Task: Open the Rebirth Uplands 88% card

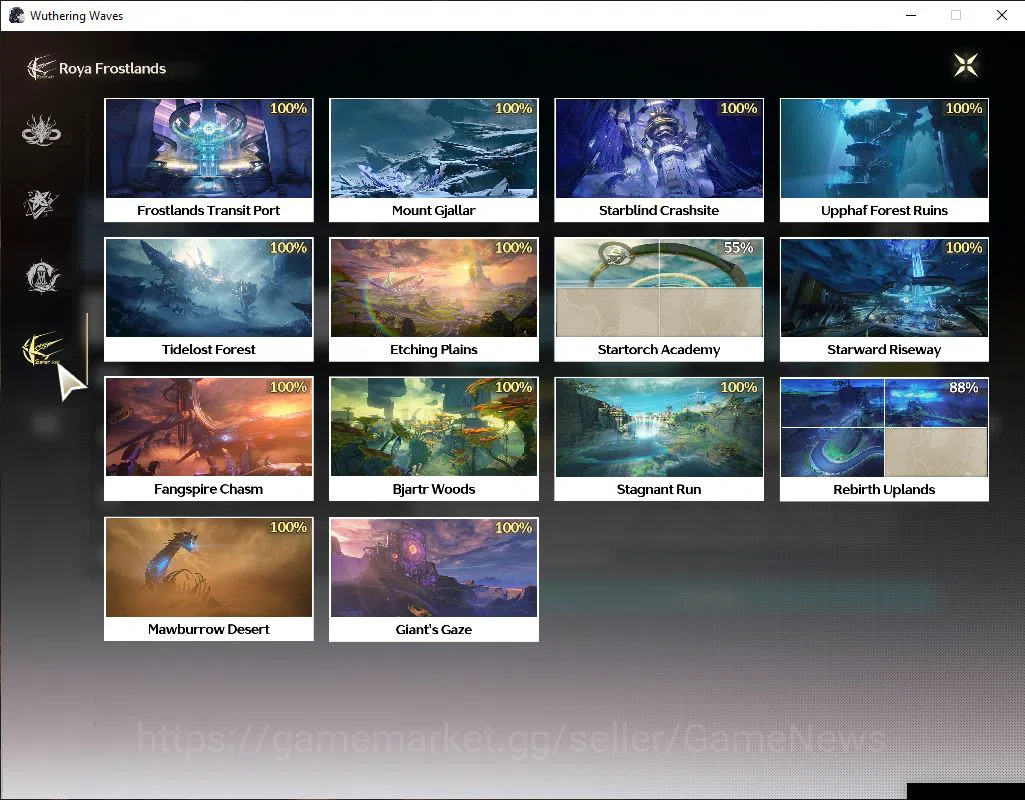Action: (884, 439)
